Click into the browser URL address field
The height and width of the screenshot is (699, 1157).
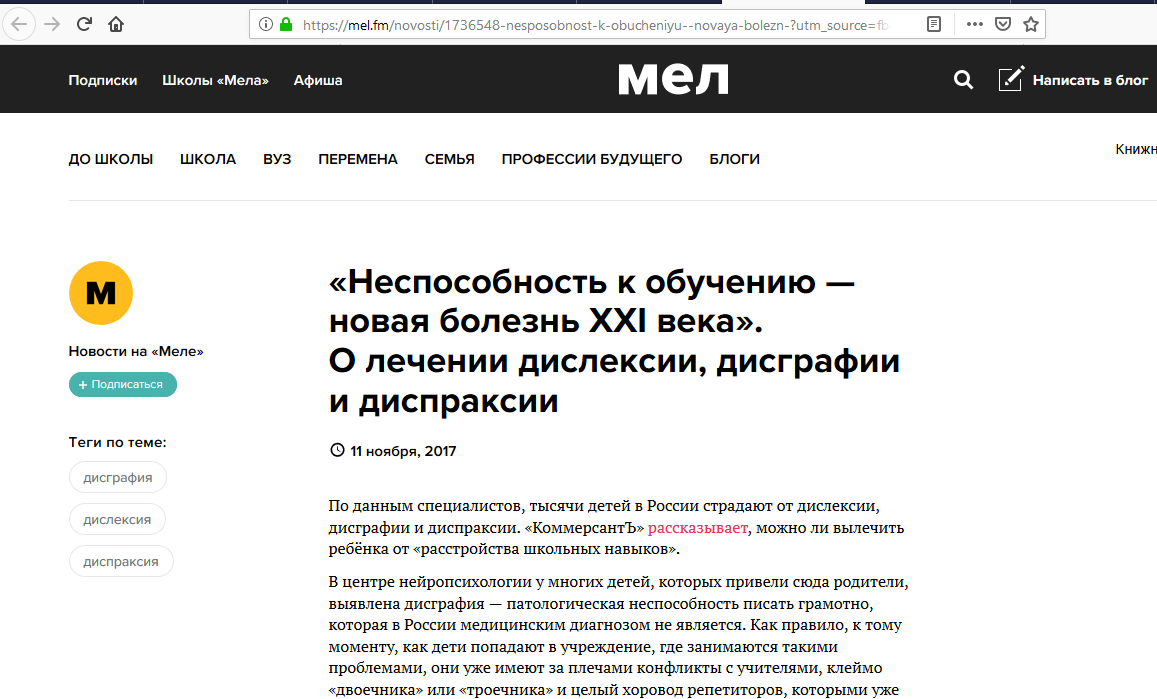[x=600, y=24]
